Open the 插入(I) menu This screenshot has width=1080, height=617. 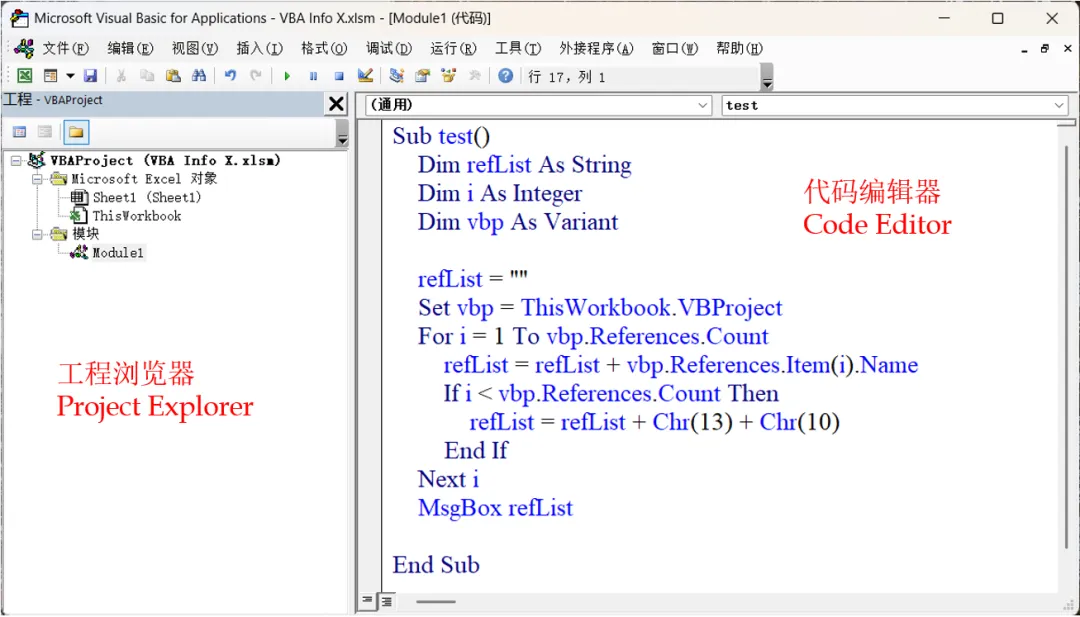tap(260, 49)
